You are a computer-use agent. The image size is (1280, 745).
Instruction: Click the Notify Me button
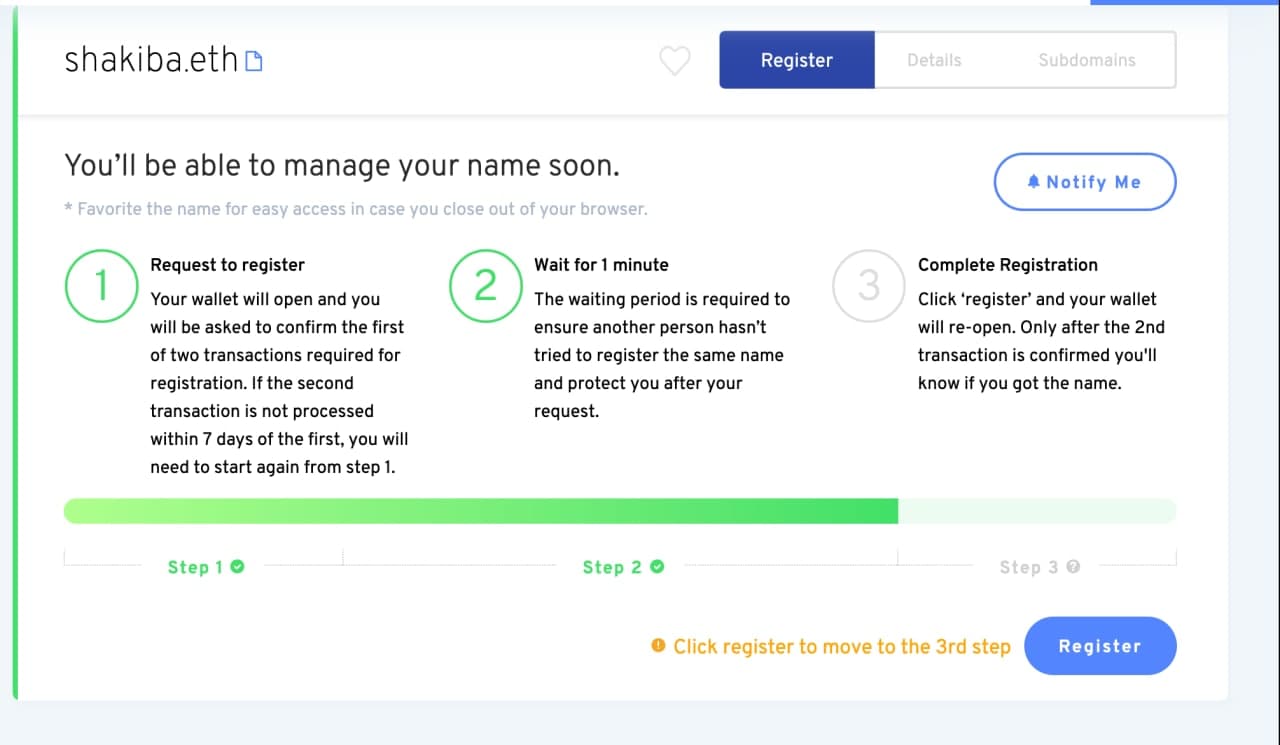(x=1085, y=182)
